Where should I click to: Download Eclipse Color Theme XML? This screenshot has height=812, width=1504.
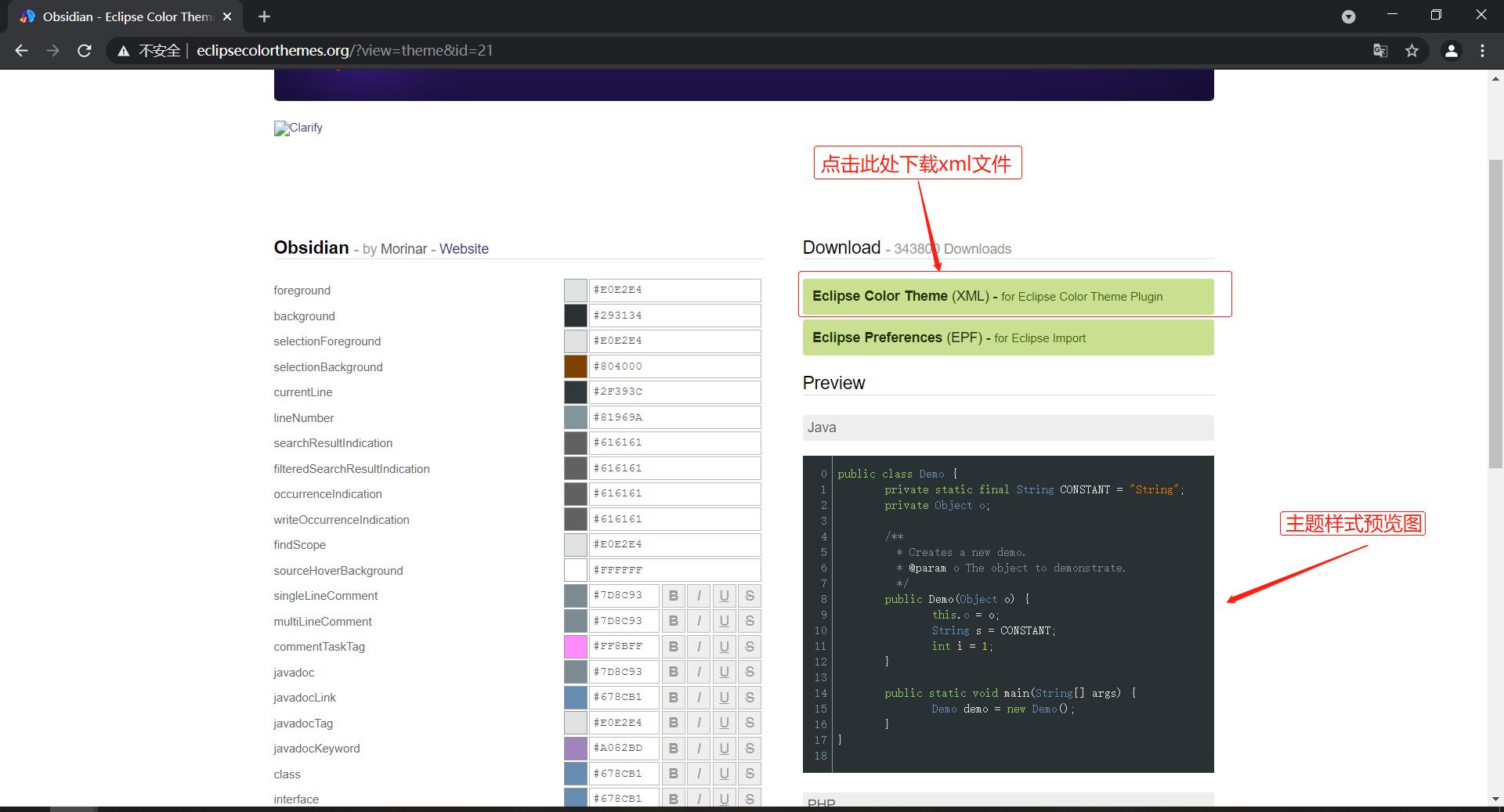click(x=1008, y=296)
